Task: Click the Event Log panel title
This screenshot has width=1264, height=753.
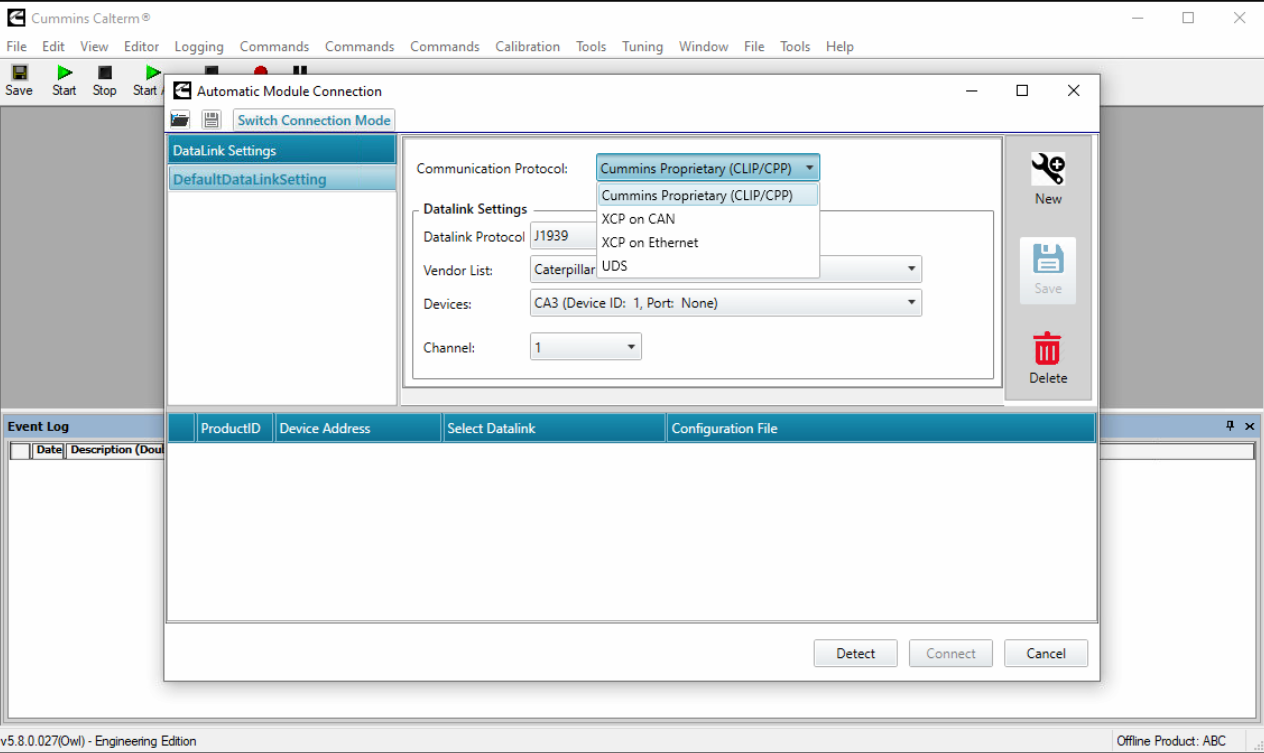Action: click(x=38, y=426)
